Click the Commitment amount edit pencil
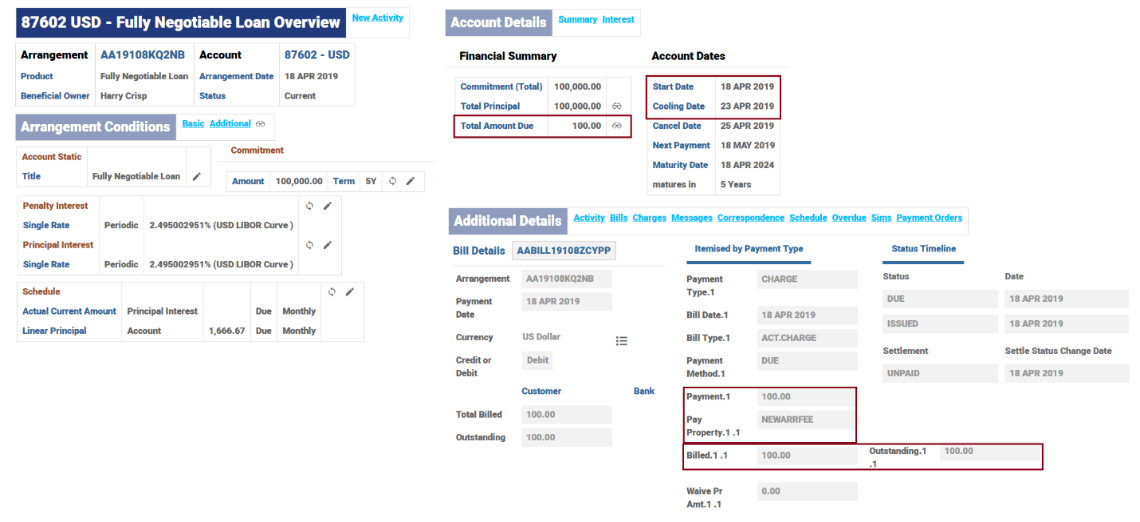Viewport: 1140px width, 522px height. pos(410,181)
